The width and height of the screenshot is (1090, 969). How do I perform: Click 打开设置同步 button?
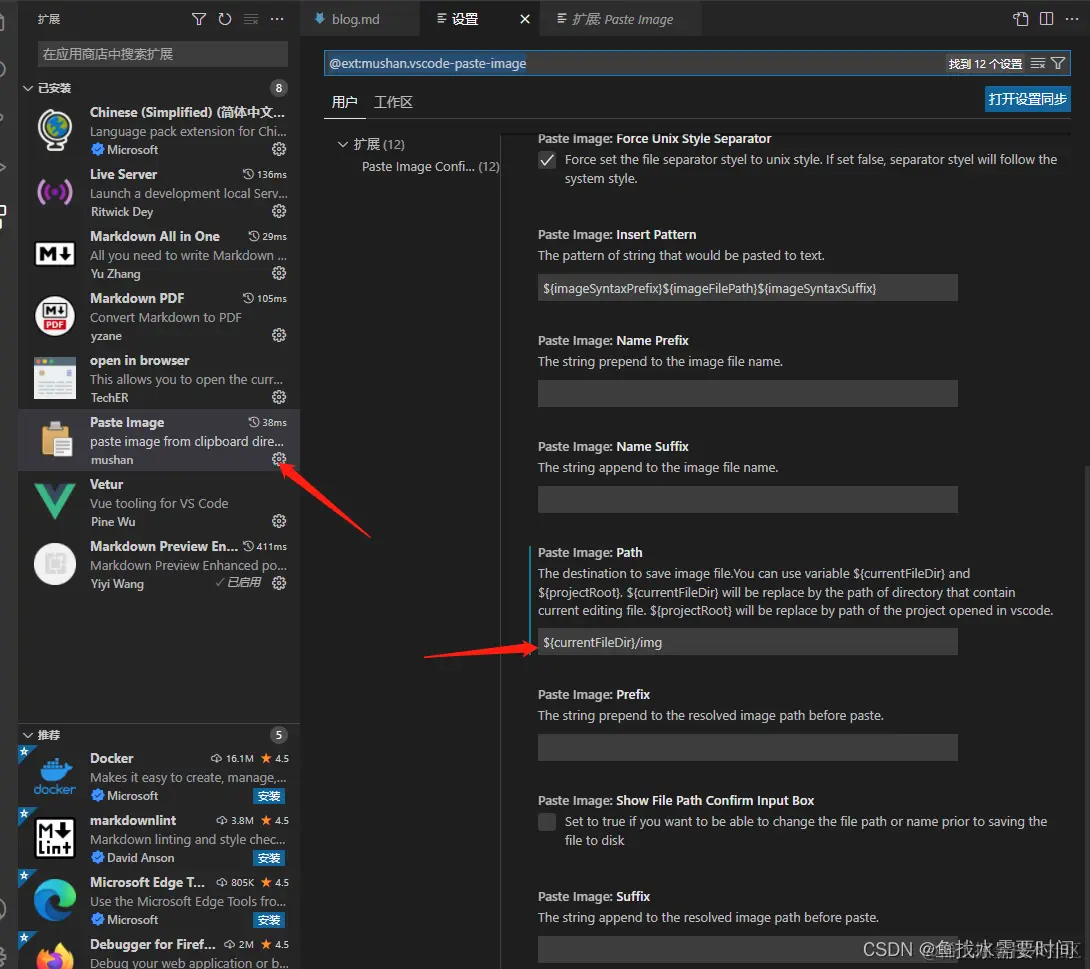coord(1027,99)
